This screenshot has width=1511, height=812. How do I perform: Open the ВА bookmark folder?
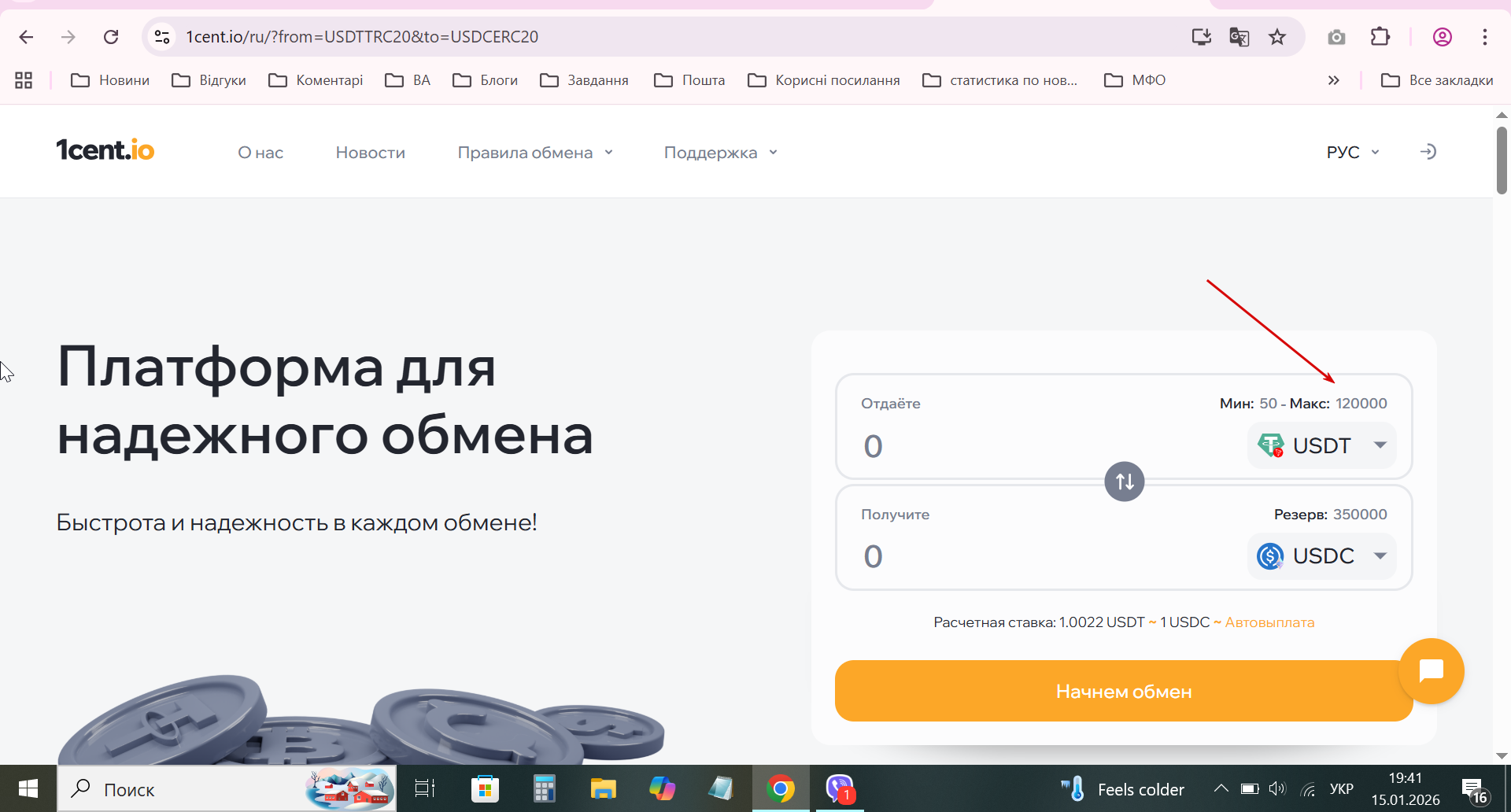pyautogui.click(x=408, y=80)
